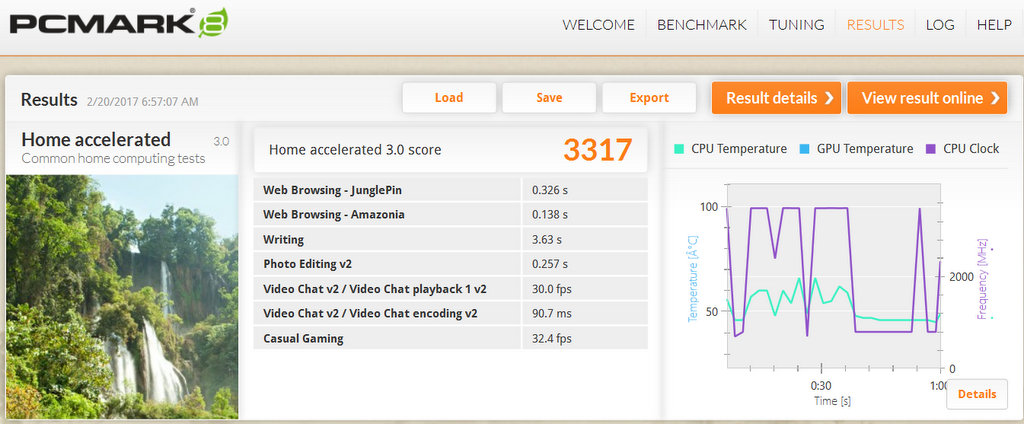This screenshot has height=424, width=1024.
Task: Click the 0.257 s value
Action: [x=550, y=264]
